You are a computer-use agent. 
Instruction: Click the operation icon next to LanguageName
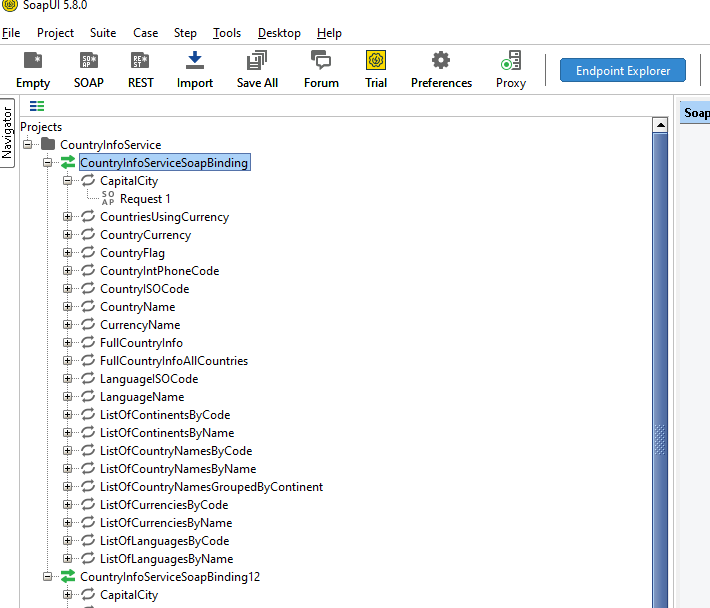click(88, 396)
